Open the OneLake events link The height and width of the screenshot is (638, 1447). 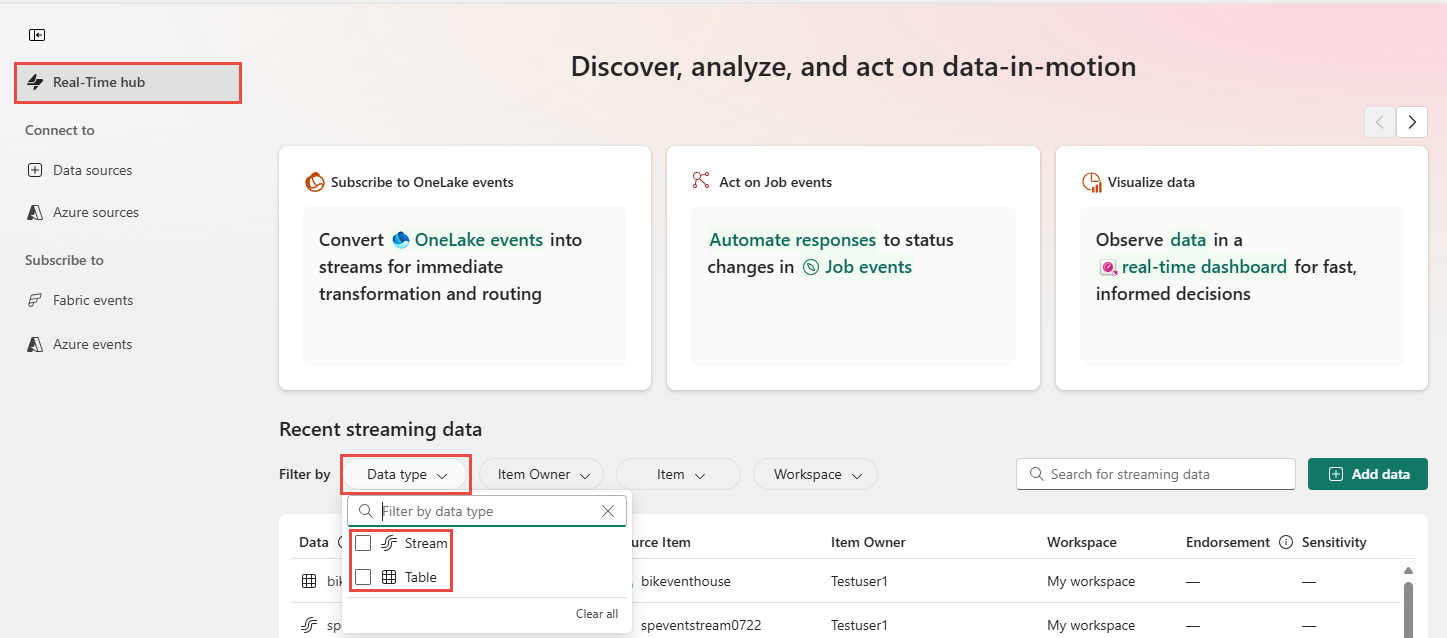[x=479, y=240]
